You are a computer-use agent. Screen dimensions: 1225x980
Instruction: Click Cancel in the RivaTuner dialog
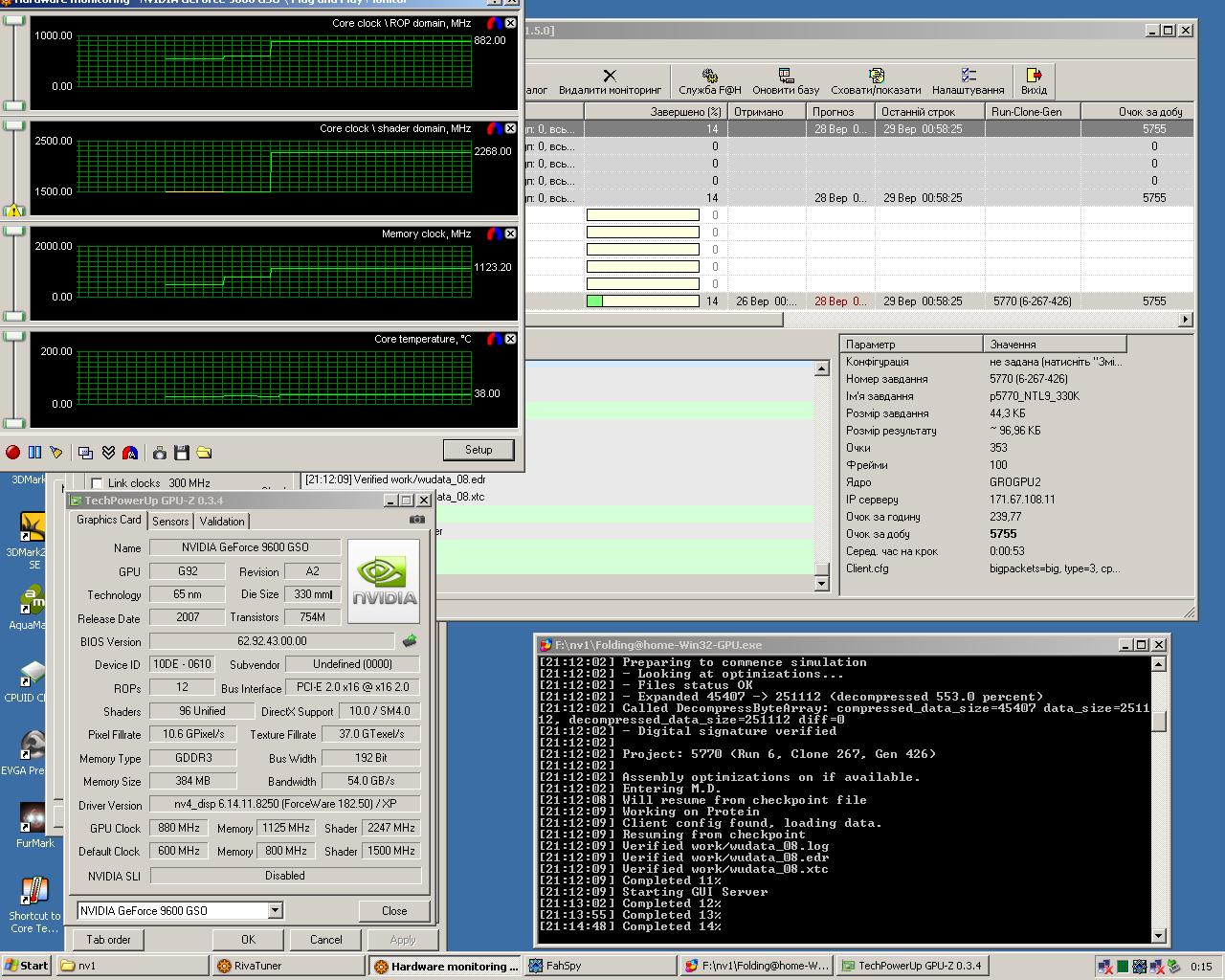point(325,940)
